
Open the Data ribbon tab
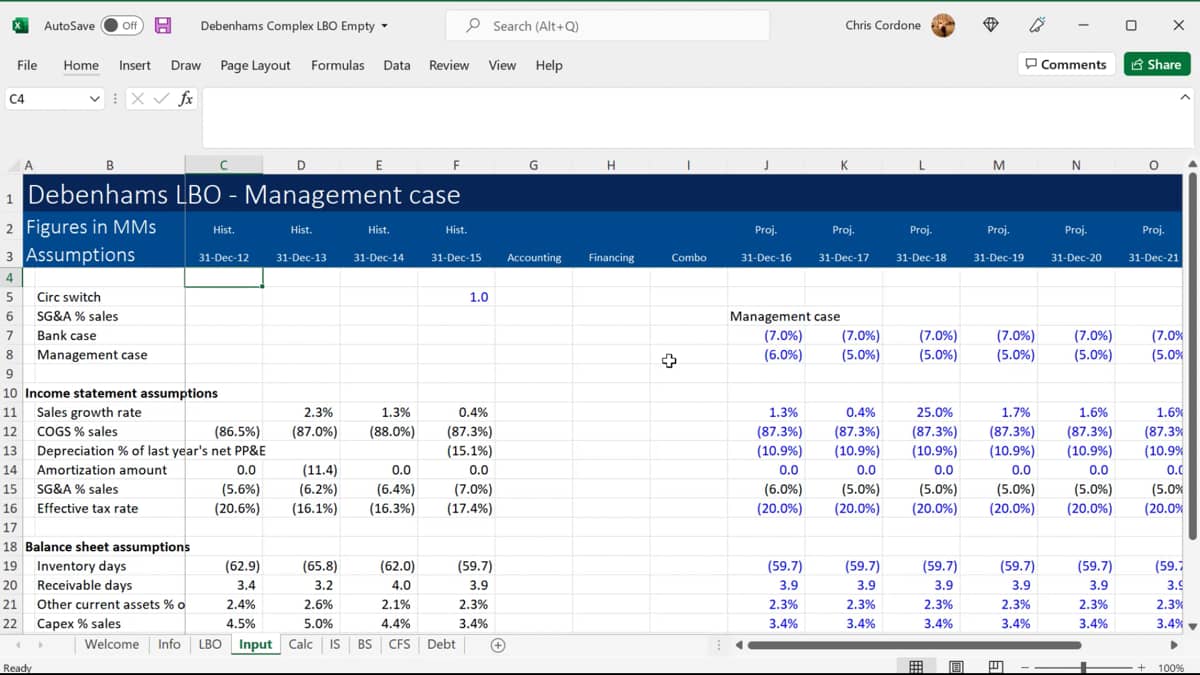tap(397, 65)
